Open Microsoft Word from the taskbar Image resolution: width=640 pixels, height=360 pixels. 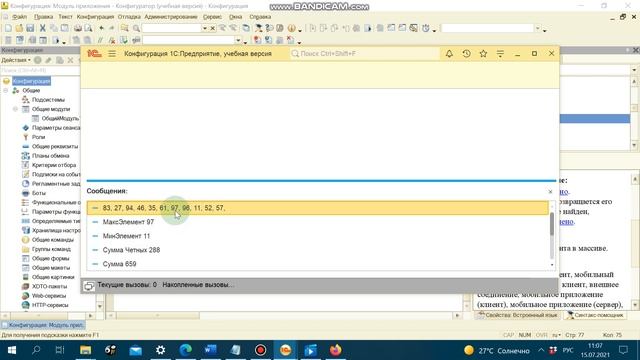click(x=211, y=350)
